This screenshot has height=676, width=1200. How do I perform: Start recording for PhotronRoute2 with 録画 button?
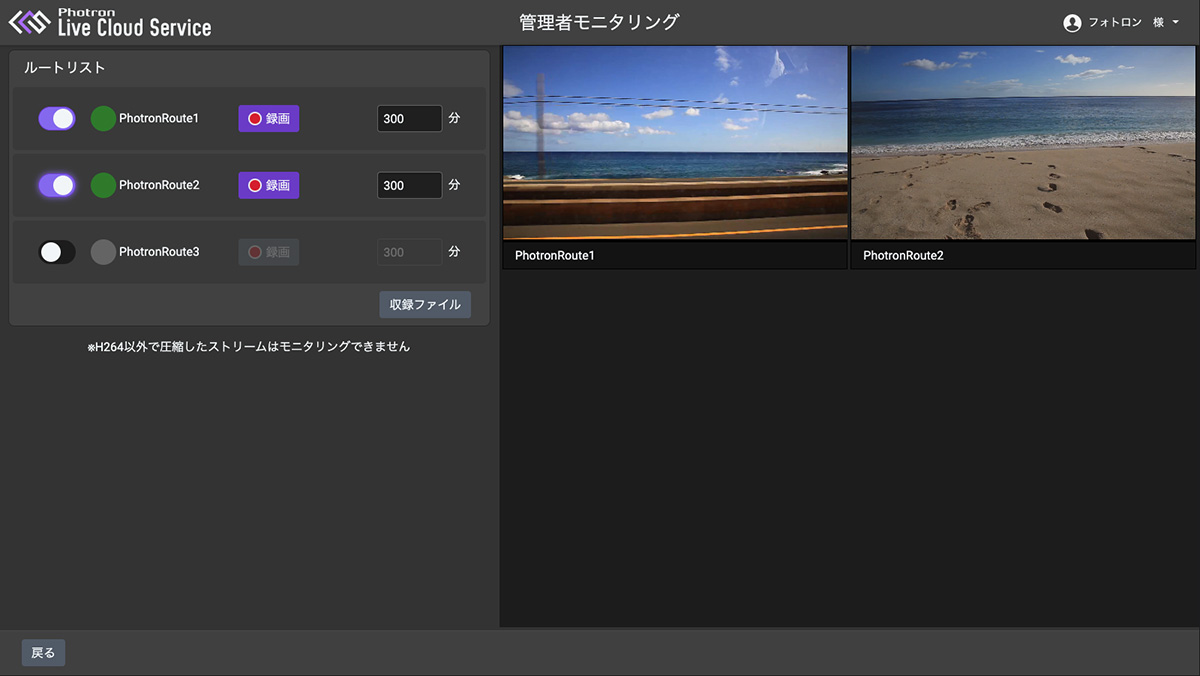tap(268, 185)
